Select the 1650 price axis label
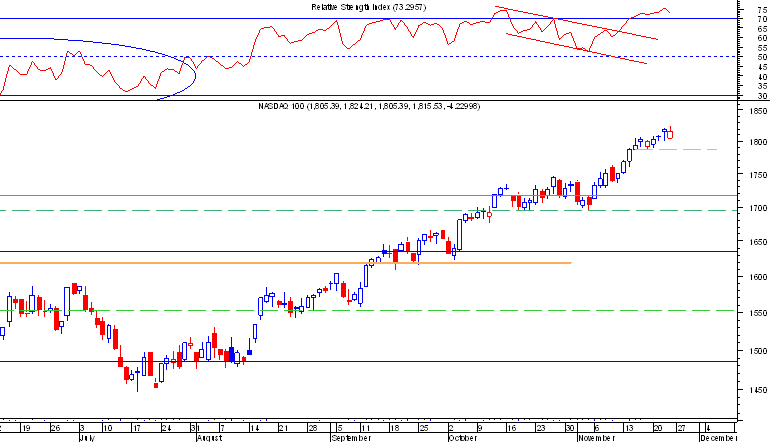The image size is (770, 442). click(758, 242)
